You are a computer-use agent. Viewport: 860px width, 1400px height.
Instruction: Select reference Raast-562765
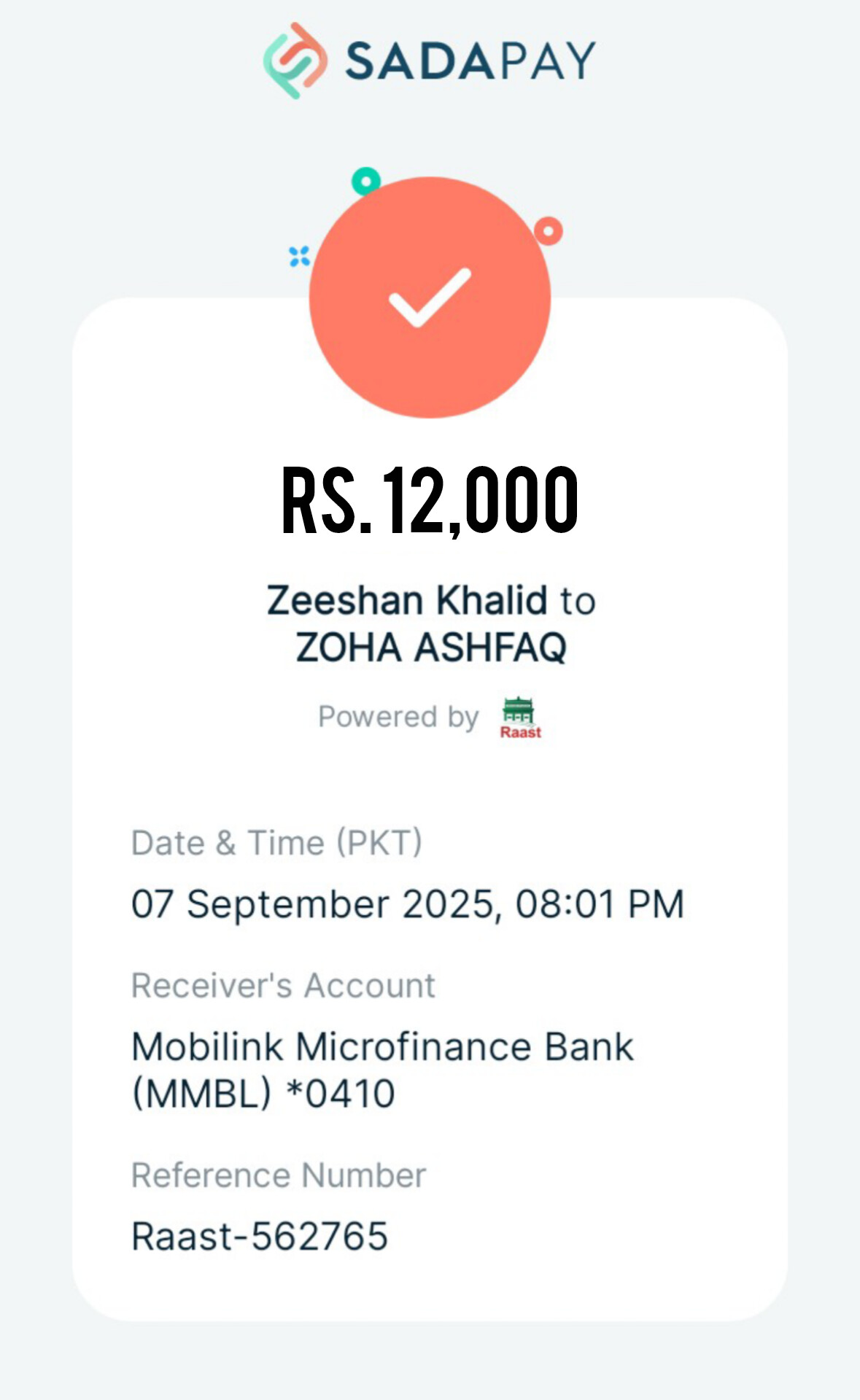point(260,1237)
